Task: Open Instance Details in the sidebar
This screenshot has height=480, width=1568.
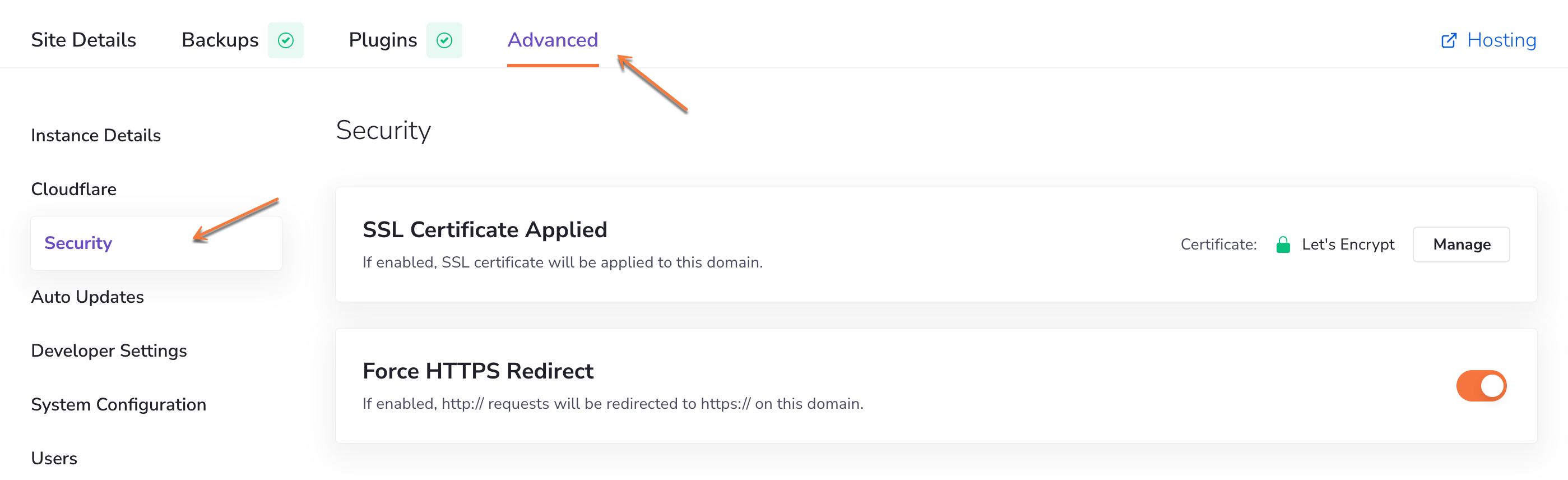Action: (x=96, y=135)
